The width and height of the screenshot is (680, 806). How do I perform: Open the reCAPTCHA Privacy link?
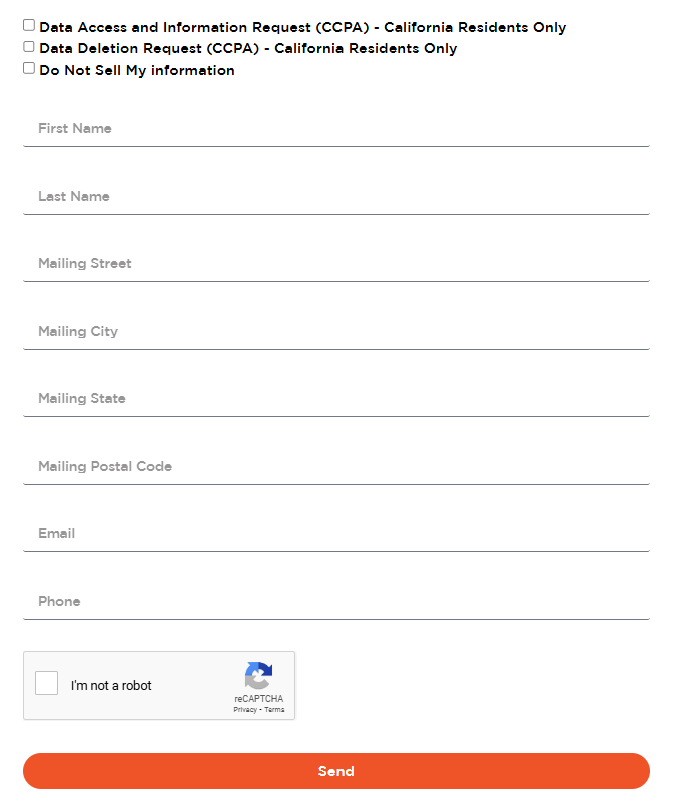[245, 709]
